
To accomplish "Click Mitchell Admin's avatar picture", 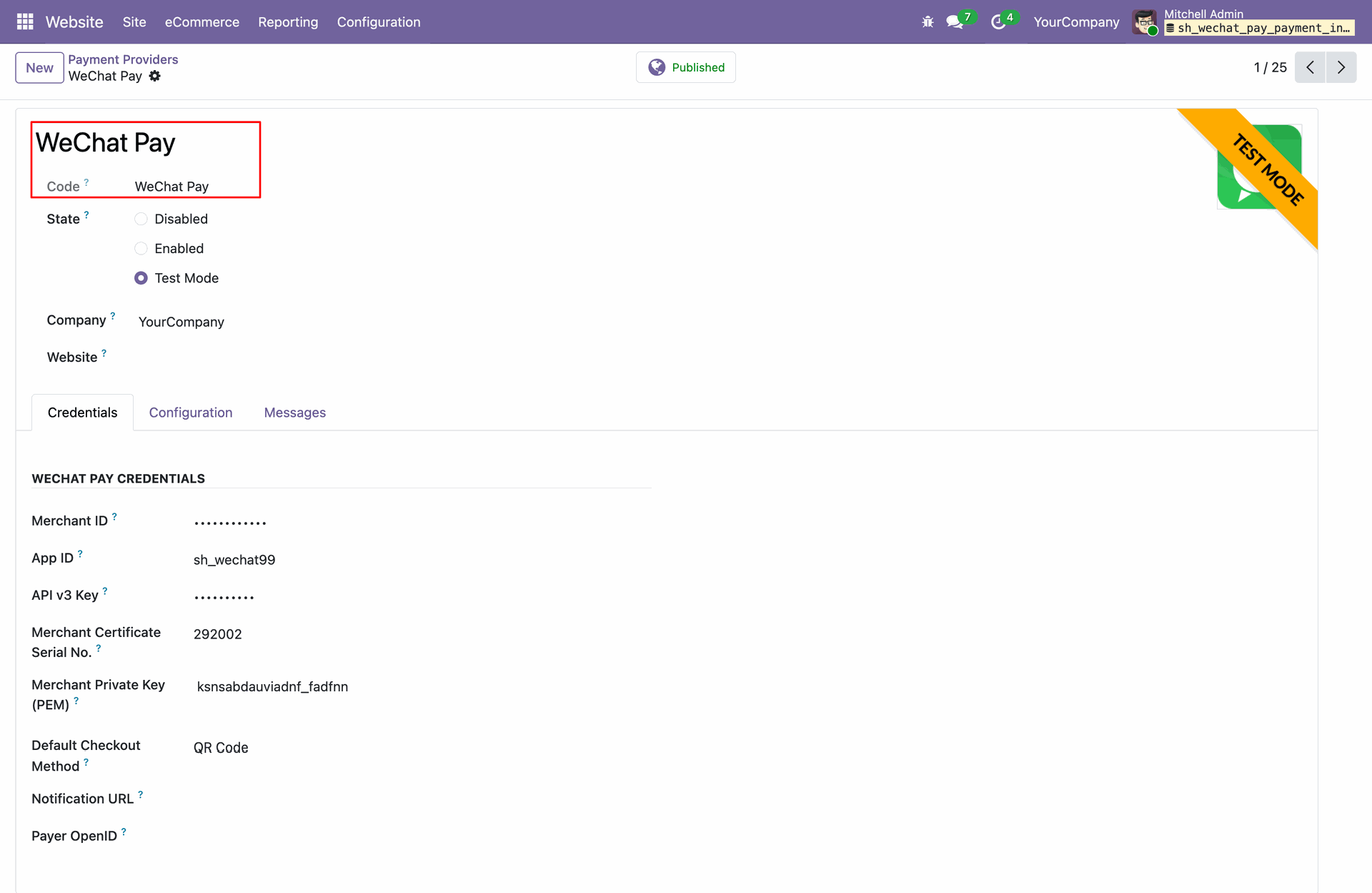I will tap(1145, 22).
